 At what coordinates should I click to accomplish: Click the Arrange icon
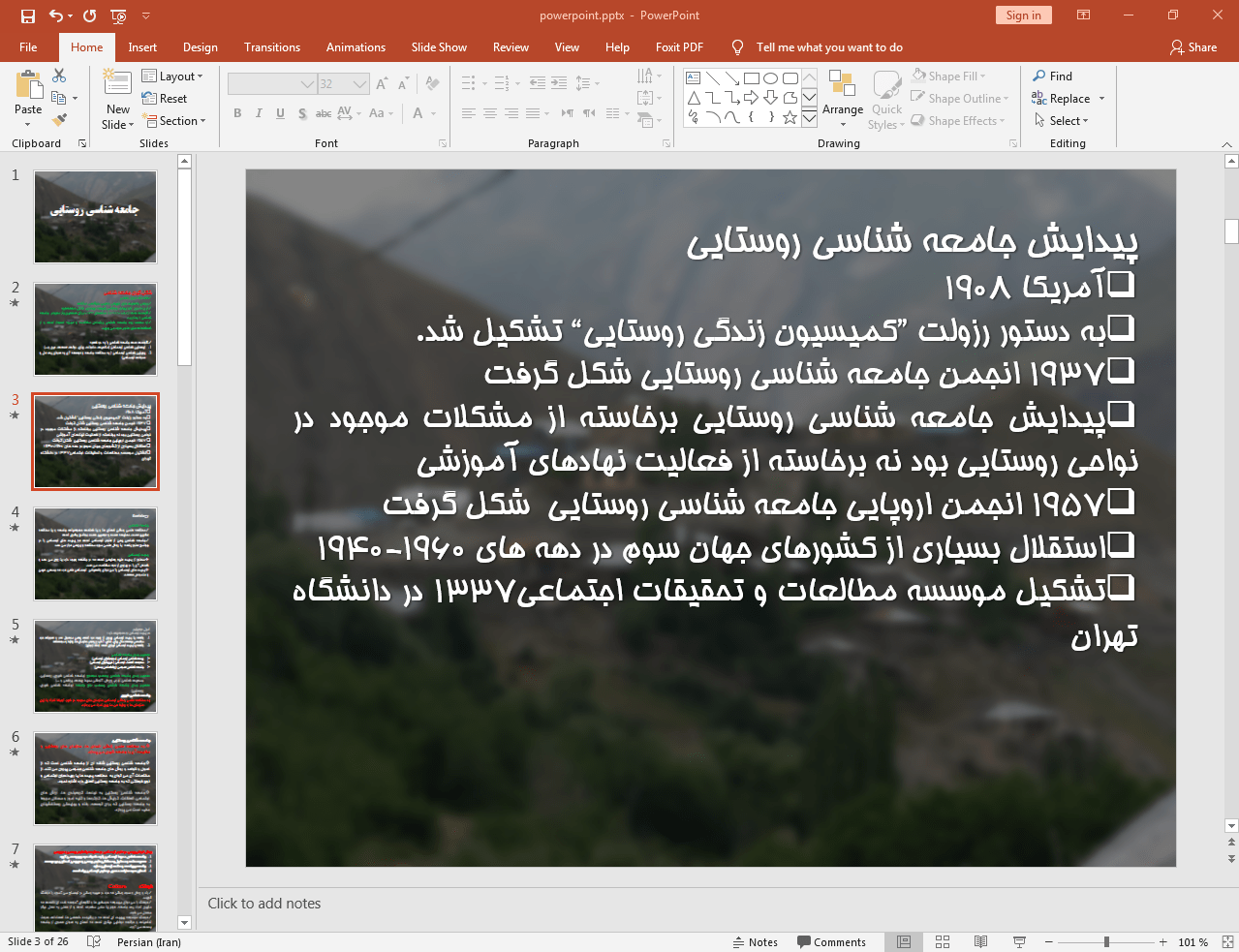click(842, 85)
